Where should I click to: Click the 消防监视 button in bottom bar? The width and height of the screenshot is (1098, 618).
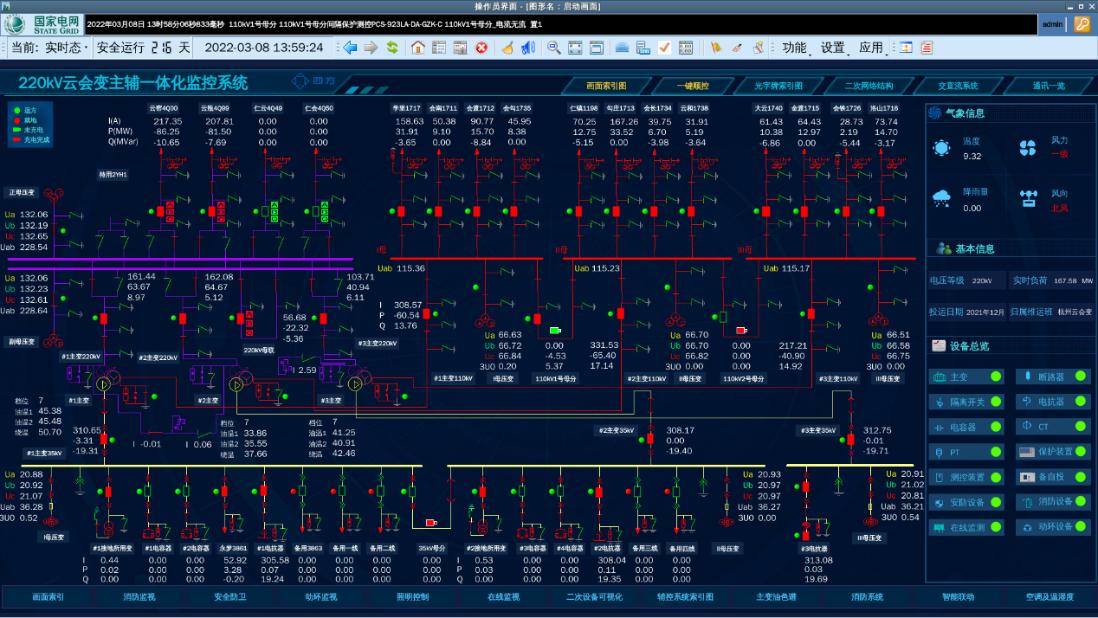139,597
